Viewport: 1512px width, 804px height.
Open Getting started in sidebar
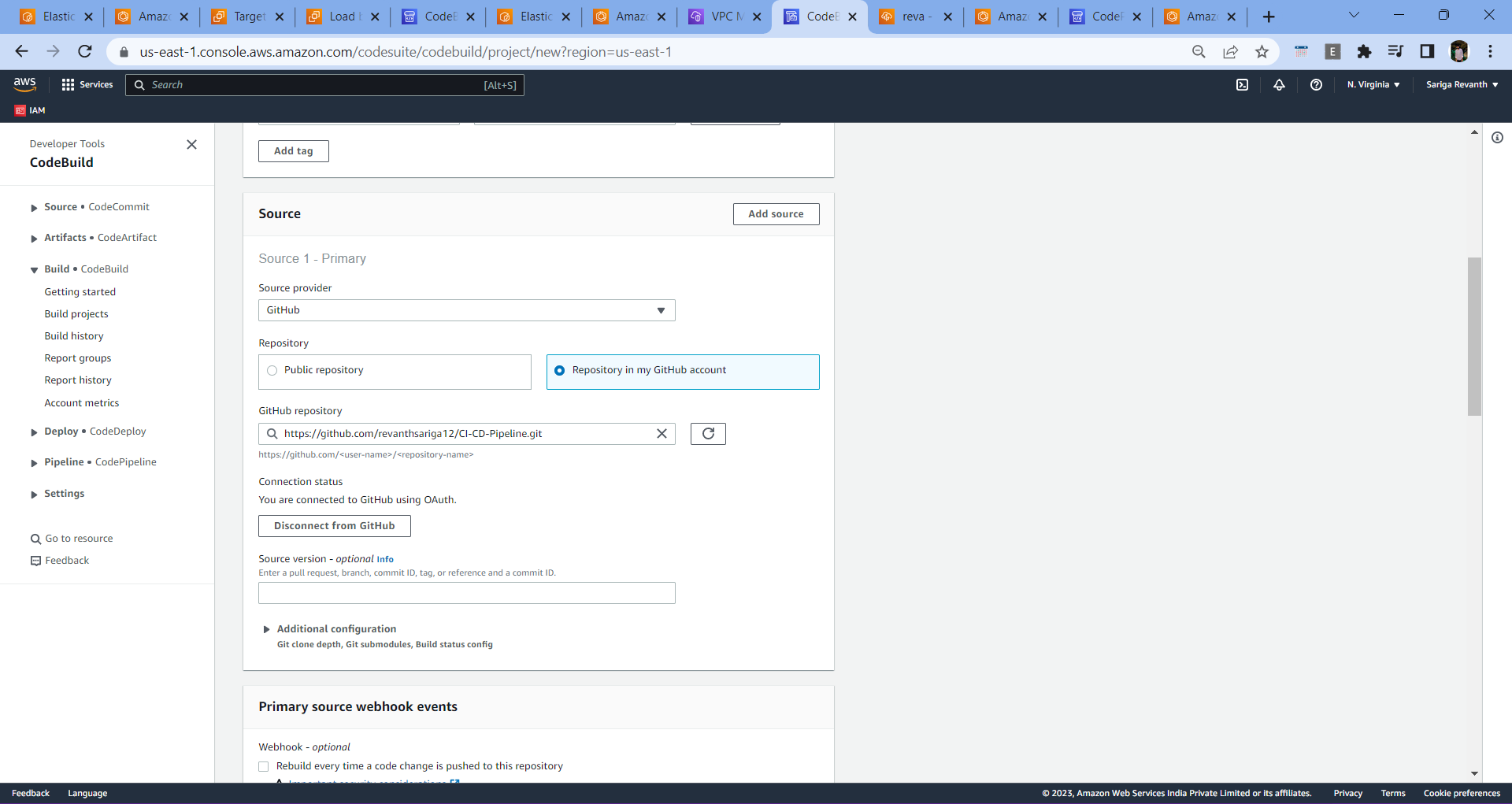coord(80,292)
